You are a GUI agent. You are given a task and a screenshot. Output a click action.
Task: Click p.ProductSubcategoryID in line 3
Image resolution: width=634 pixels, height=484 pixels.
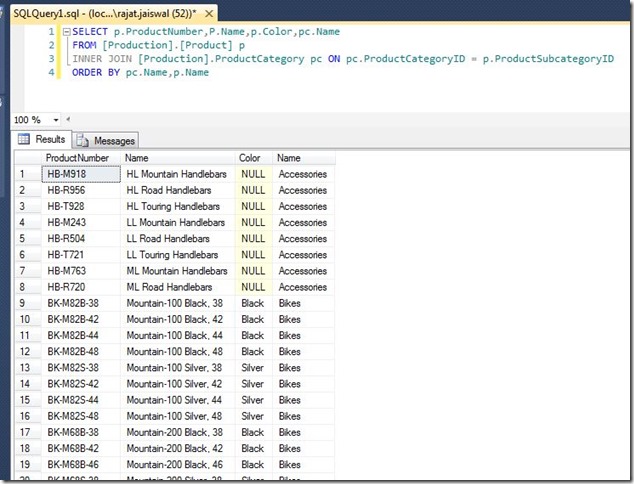[548, 59]
